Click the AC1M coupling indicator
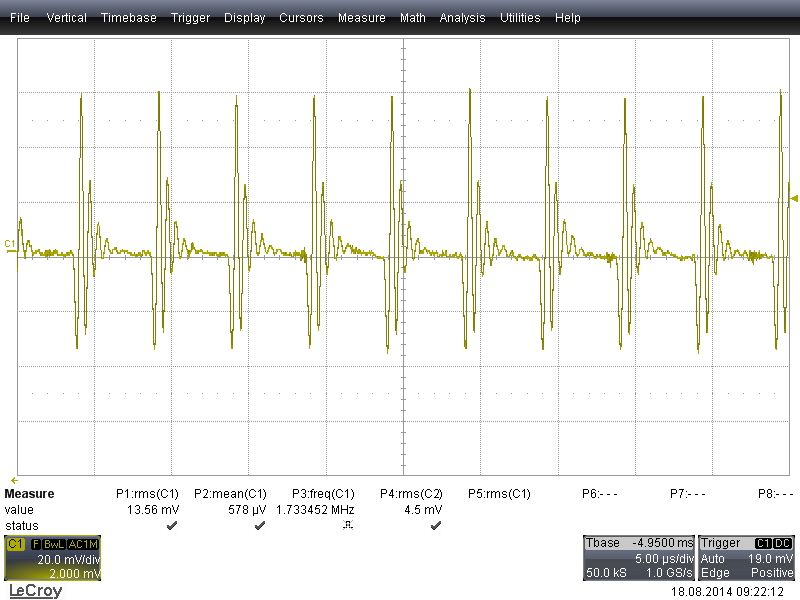800x600 pixels. [x=83, y=544]
